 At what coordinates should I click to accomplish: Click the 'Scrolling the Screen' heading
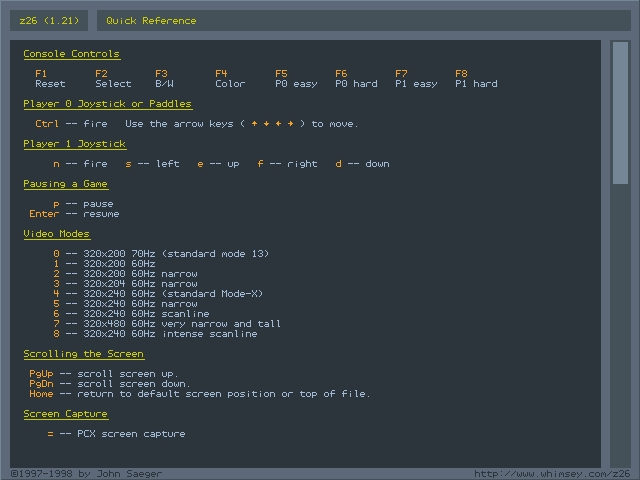83,354
